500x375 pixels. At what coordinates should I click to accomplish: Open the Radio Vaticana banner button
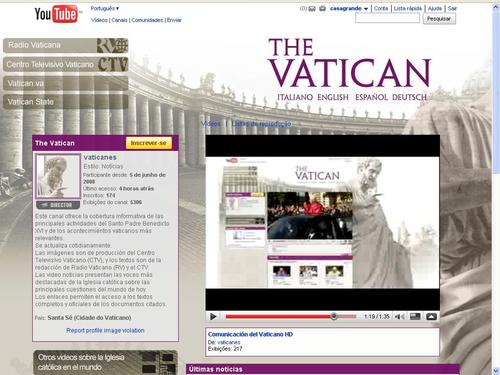click(66, 46)
